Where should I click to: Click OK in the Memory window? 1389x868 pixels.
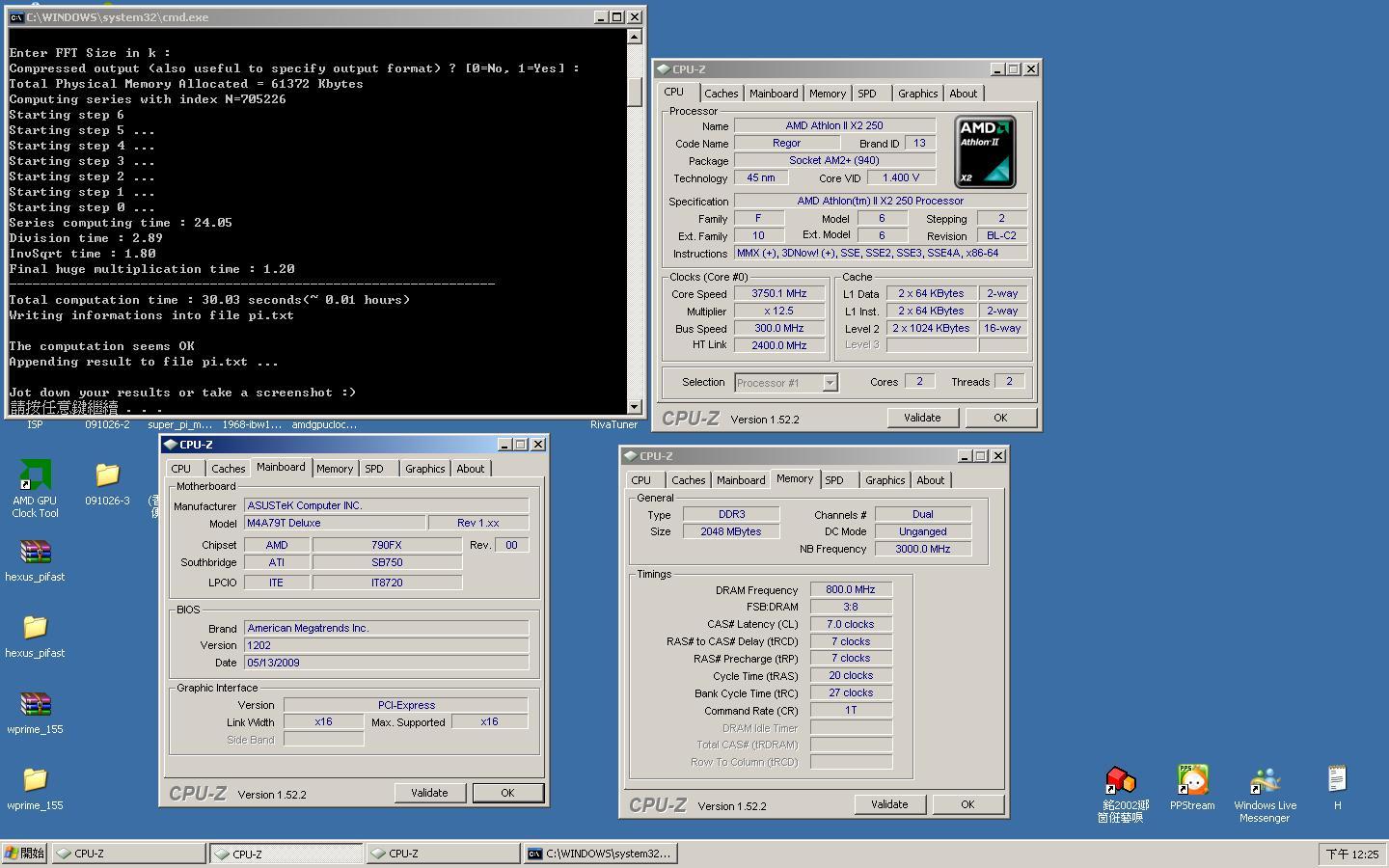pos(967,804)
